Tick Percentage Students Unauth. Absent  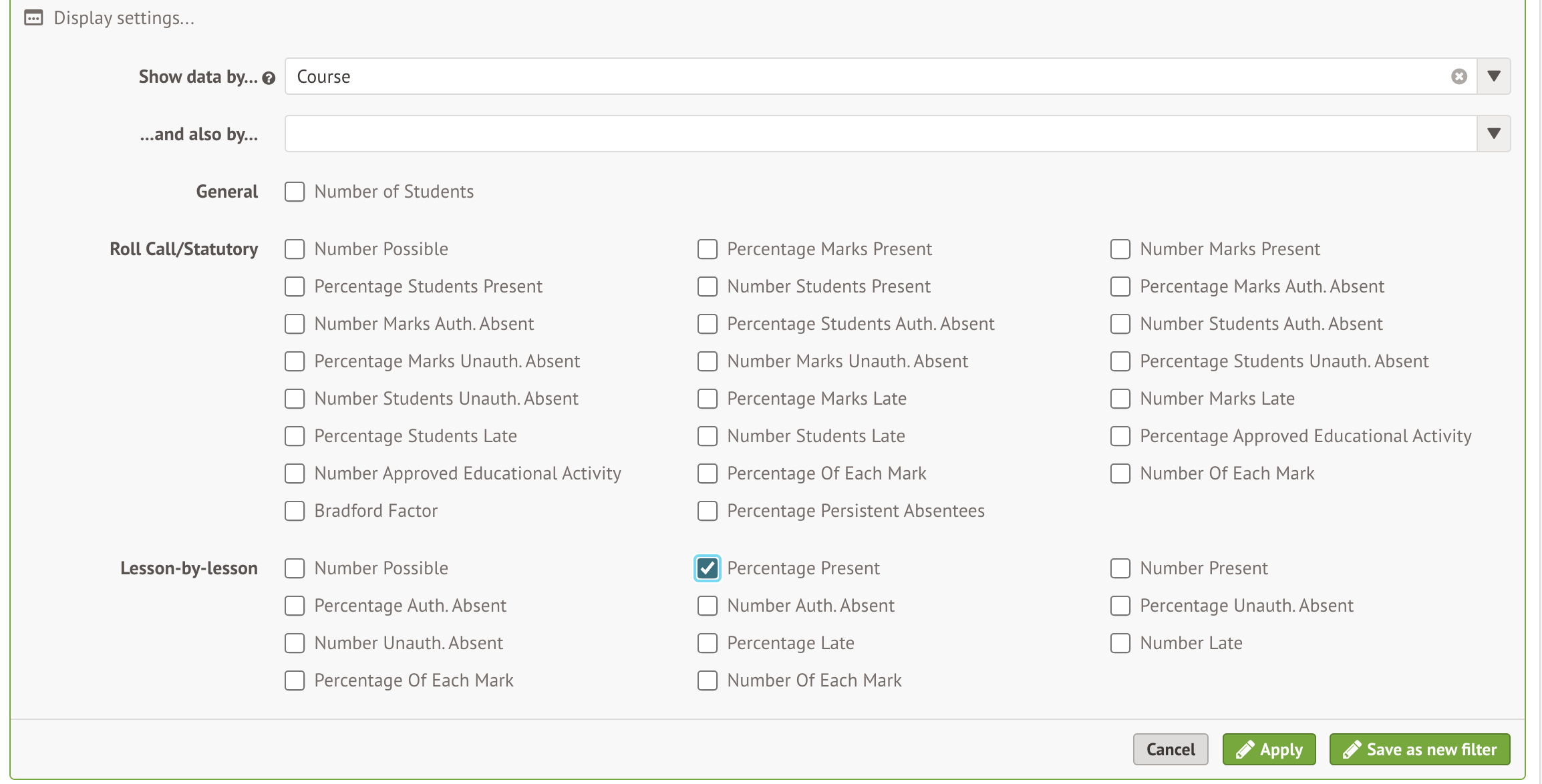(x=1120, y=362)
